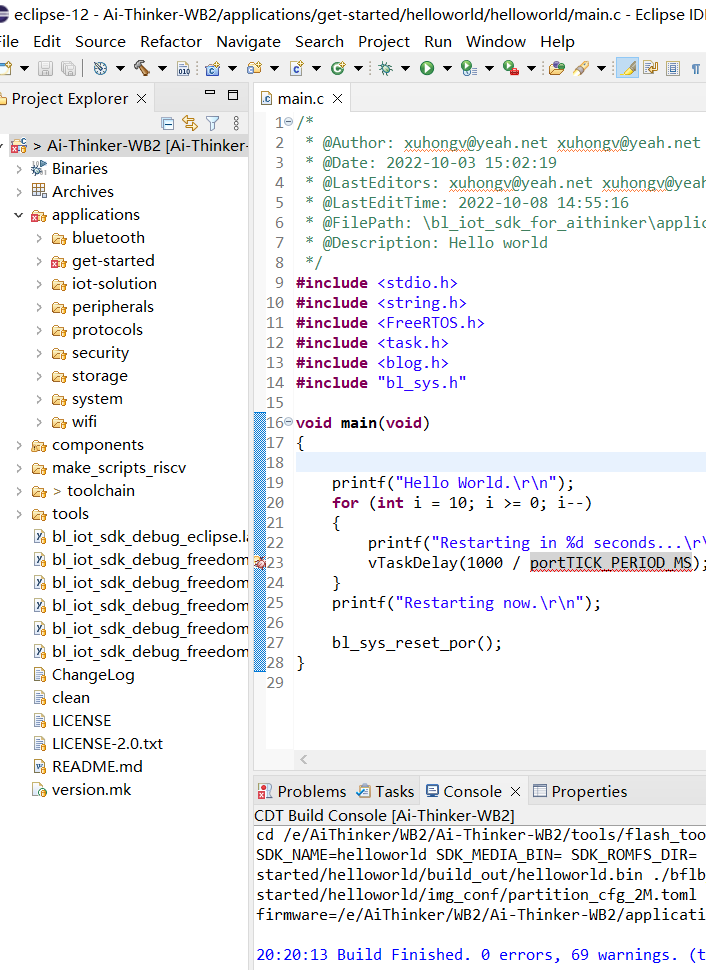Expand the get-started folder
706x970 pixels.
tap(39, 261)
